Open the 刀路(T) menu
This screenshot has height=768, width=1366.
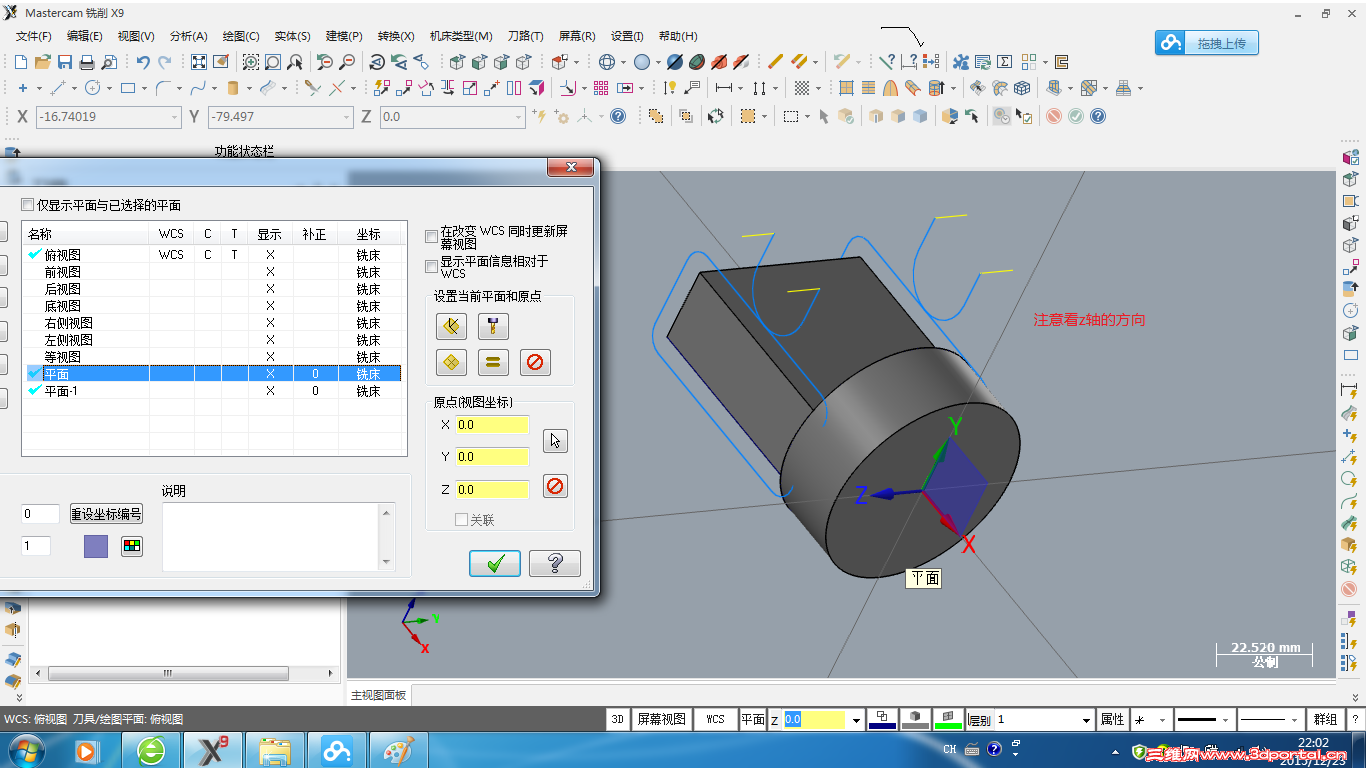[x=525, y=36]
